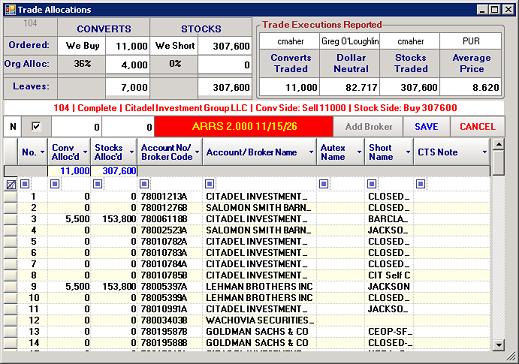Viewport: 519px width, 364px height.
Task: Click filter icon under Account No/Broker Code column
Action: tap(144, 184)
